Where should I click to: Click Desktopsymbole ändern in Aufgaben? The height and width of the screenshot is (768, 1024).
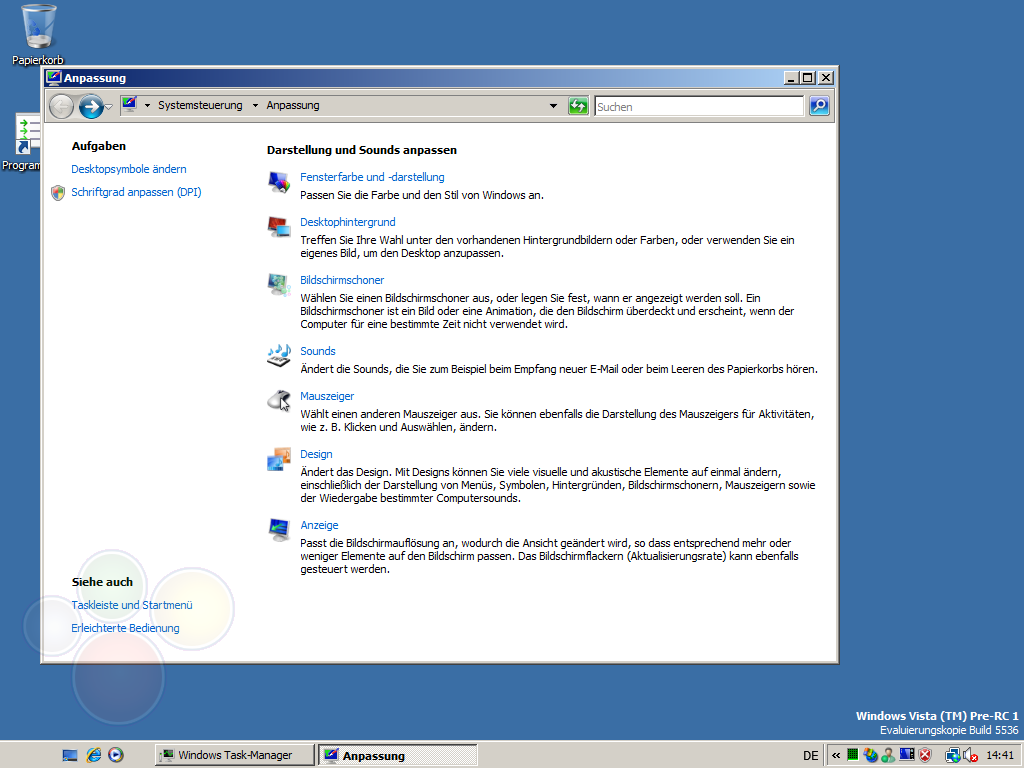point(129,169)
